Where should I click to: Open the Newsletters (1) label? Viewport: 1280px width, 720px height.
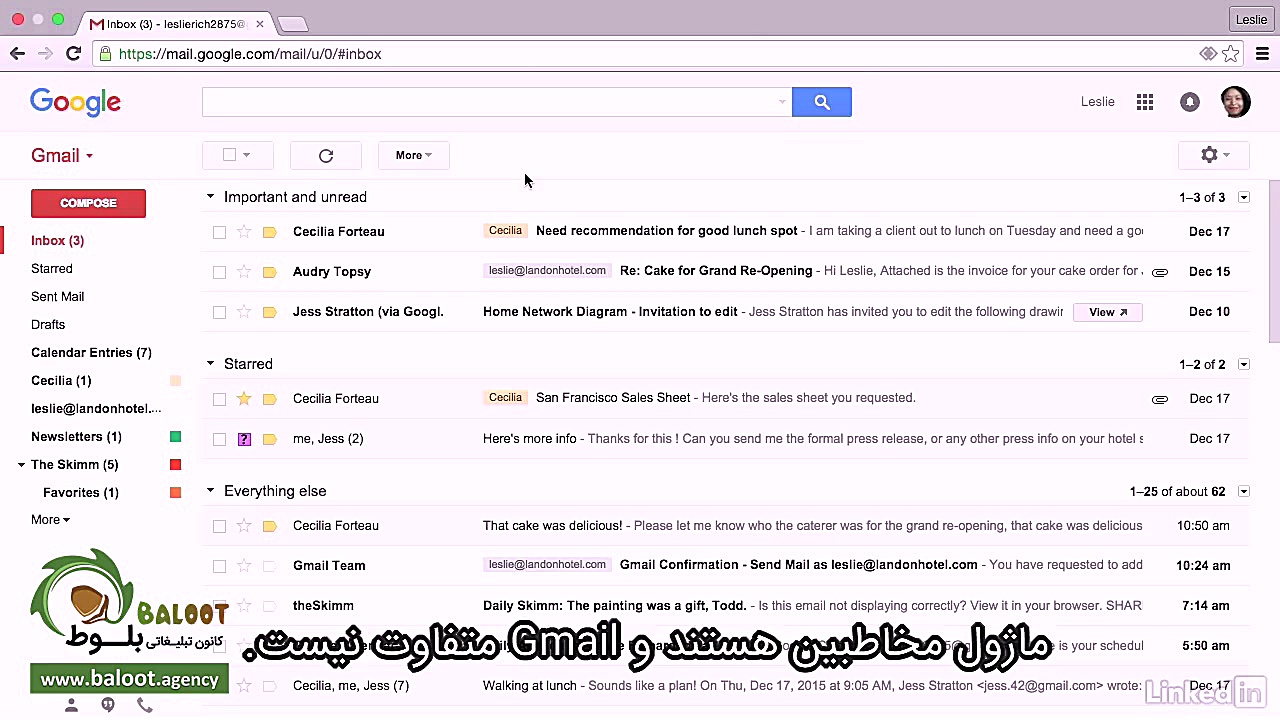[76, 437]
